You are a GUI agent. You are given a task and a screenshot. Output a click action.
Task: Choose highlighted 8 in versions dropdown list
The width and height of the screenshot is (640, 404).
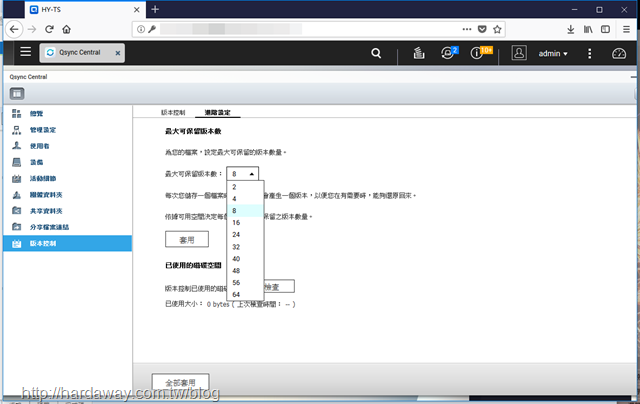click(x=245, y=211)
